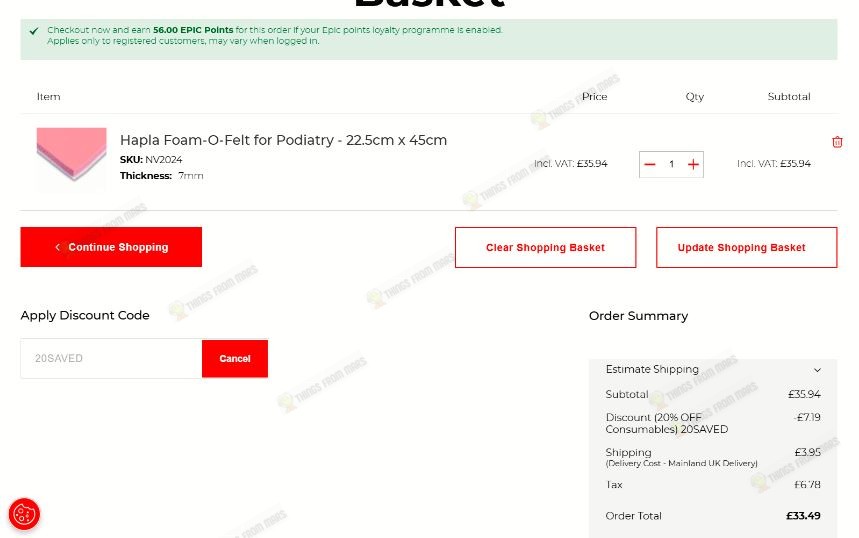Click the 'Delivery Cost - Mainland UK Delivery' note
Screen dimensions: 859x538
pos(682,463)
